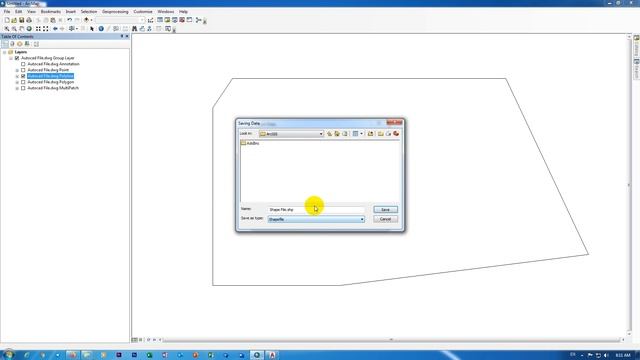Open the Table Of Contents window icon
640x360 pixels.
pyautogui.click(x=160, y=20)
